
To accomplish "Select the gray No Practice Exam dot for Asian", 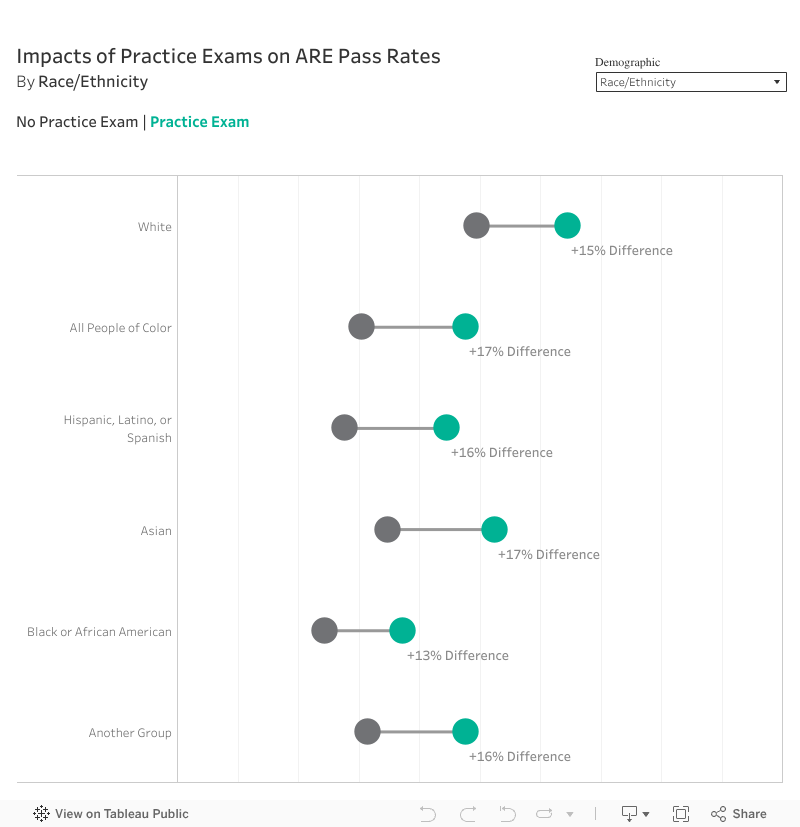I will [x=387, y=530].
